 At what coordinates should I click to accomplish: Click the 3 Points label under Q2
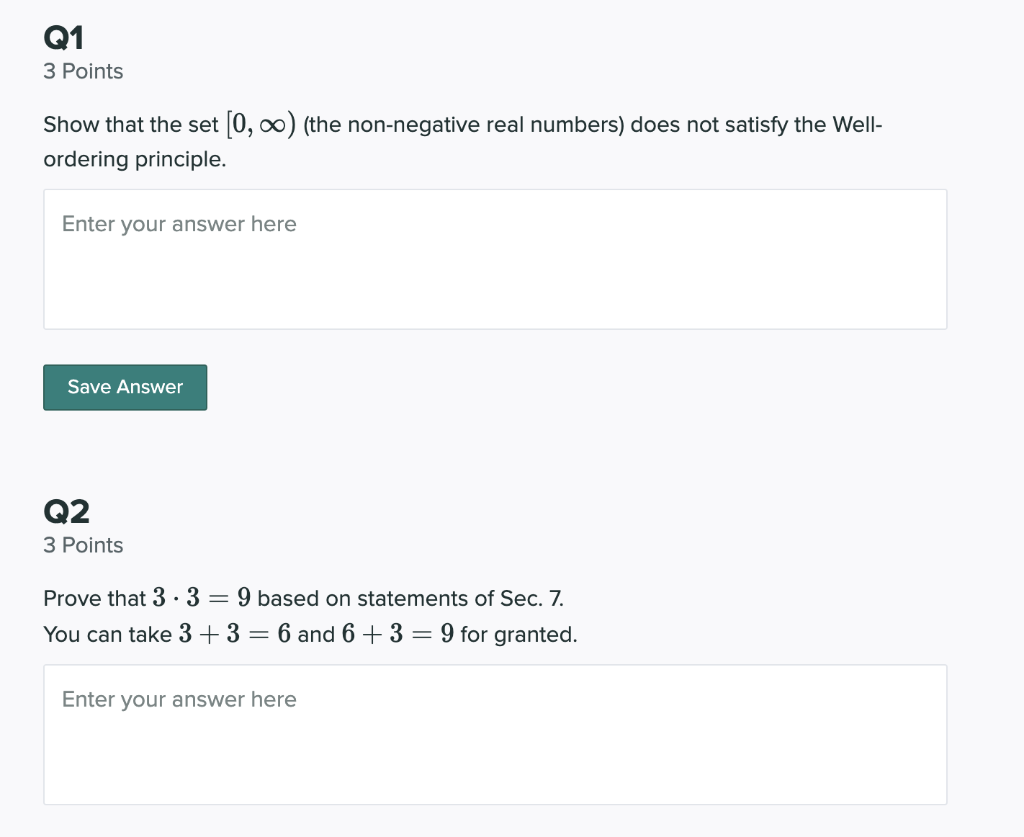click(83, 545)
